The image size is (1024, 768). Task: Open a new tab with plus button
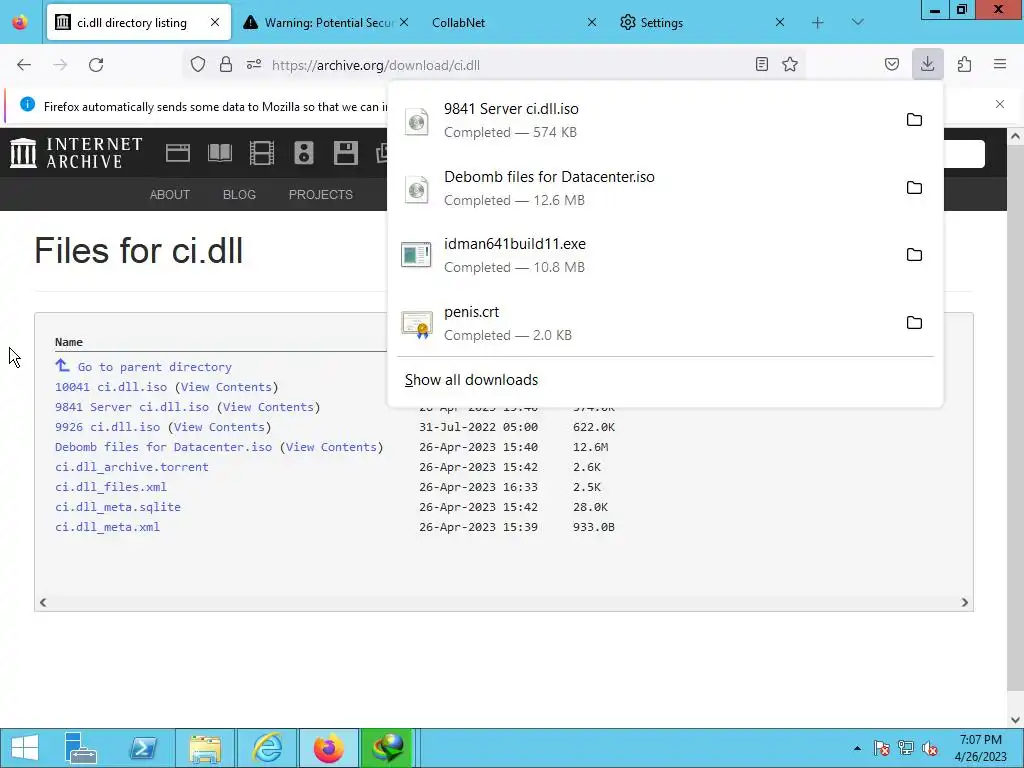click(818, 22)
